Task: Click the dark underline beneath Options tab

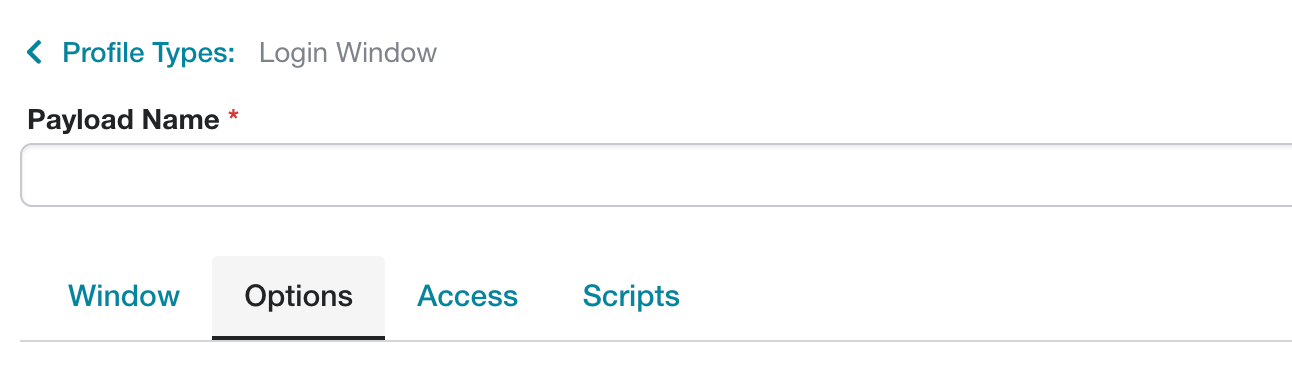Action: (x=298, y=337)
